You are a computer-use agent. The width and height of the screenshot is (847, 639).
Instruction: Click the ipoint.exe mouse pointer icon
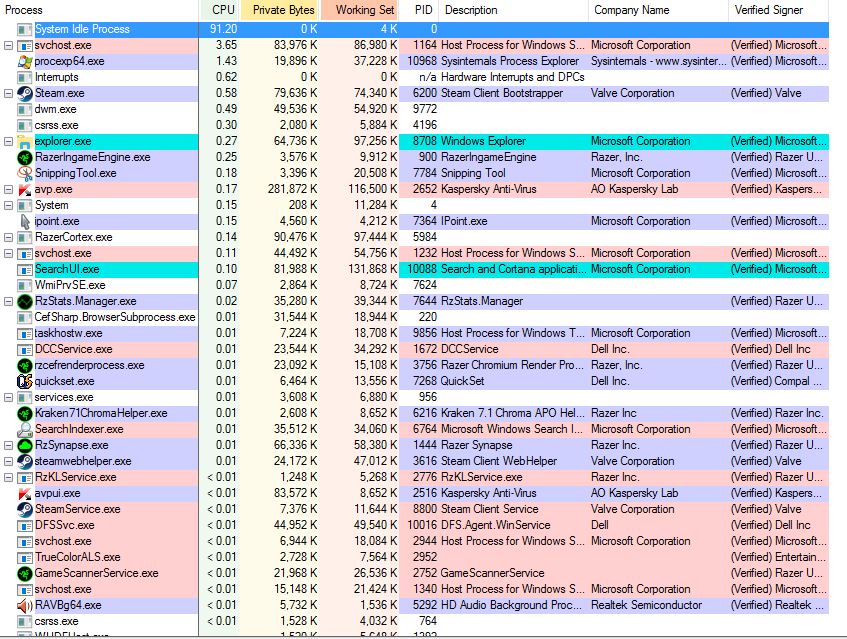point(25,221)
